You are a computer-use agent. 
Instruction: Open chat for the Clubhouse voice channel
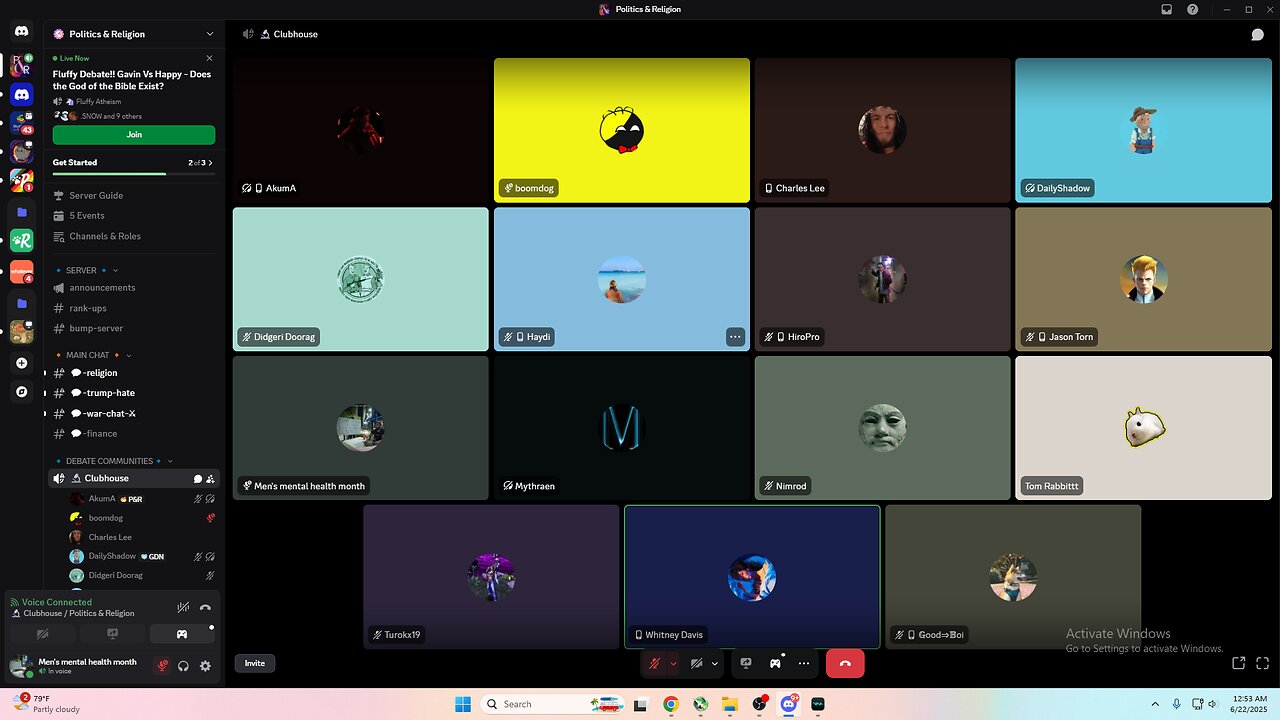tap(198, 479)
